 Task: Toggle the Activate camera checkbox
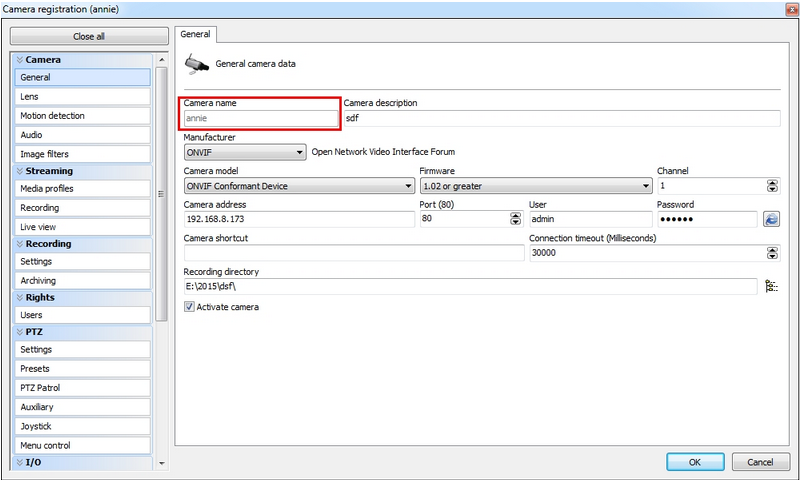pyautogui.click(x=189, y=307)
